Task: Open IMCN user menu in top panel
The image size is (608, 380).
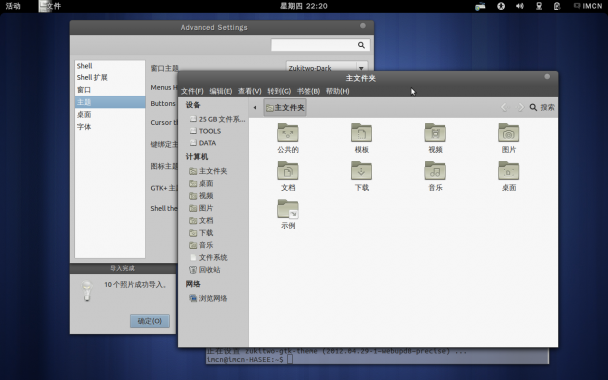Action: [x=588, y=6]
